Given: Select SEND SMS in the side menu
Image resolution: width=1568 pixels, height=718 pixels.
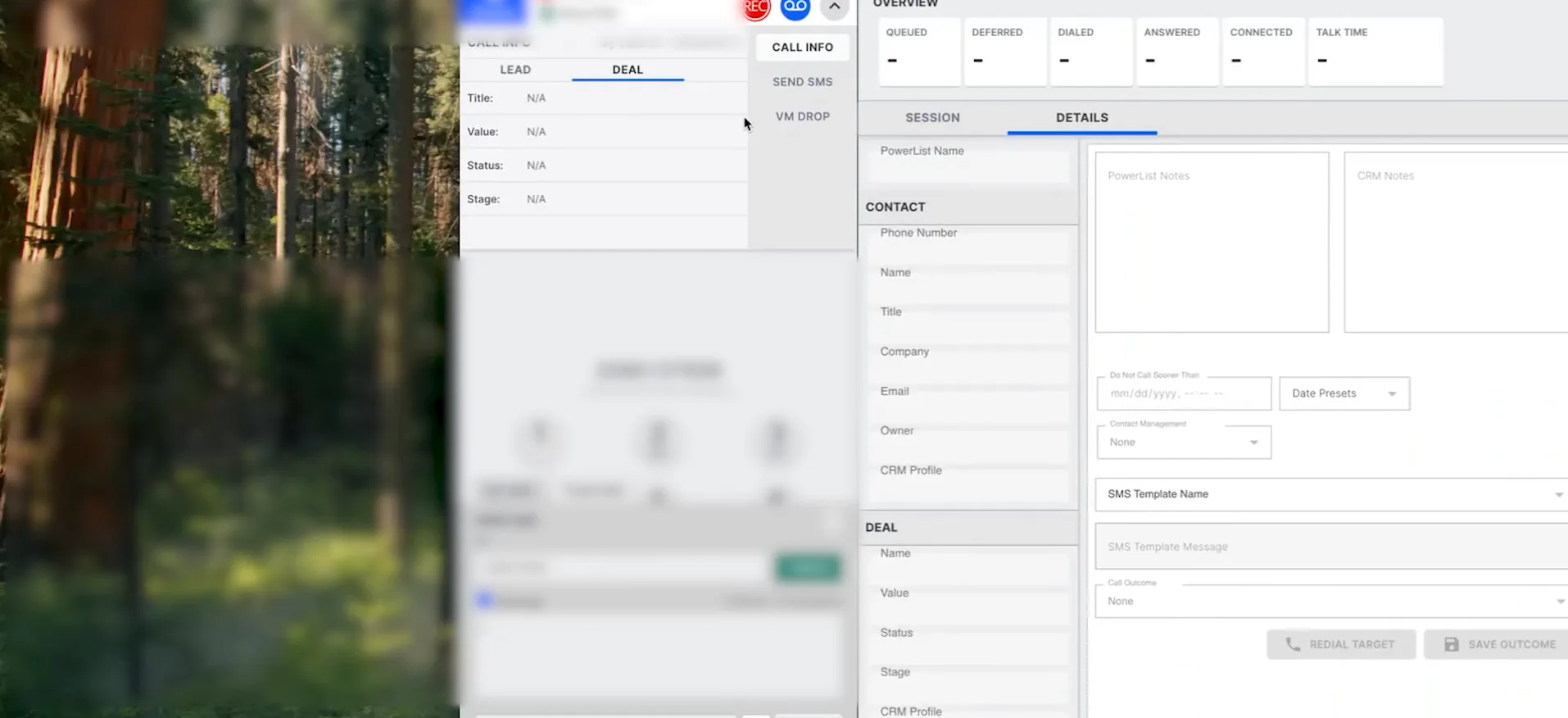Looking at the screenshot, I should (x=802, y=82).
